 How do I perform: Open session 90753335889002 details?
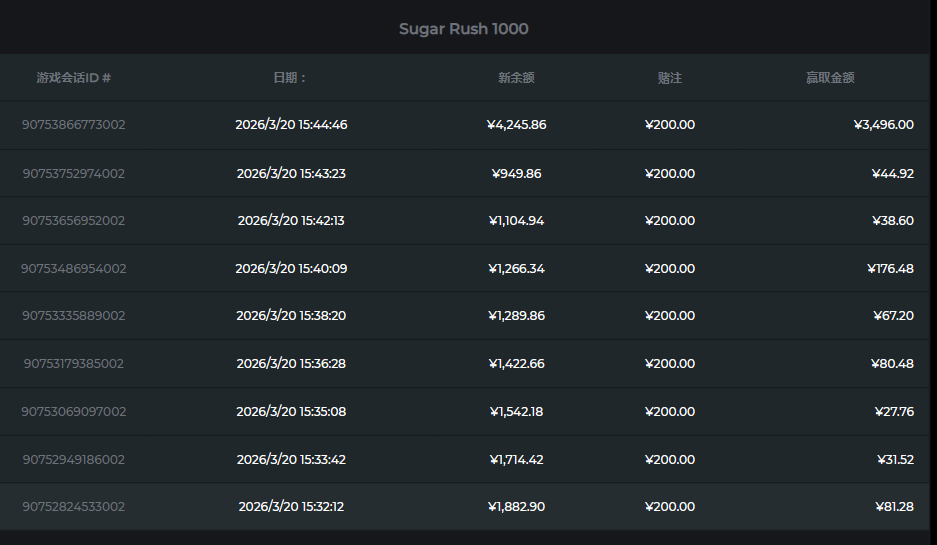[x=73, y=315]
